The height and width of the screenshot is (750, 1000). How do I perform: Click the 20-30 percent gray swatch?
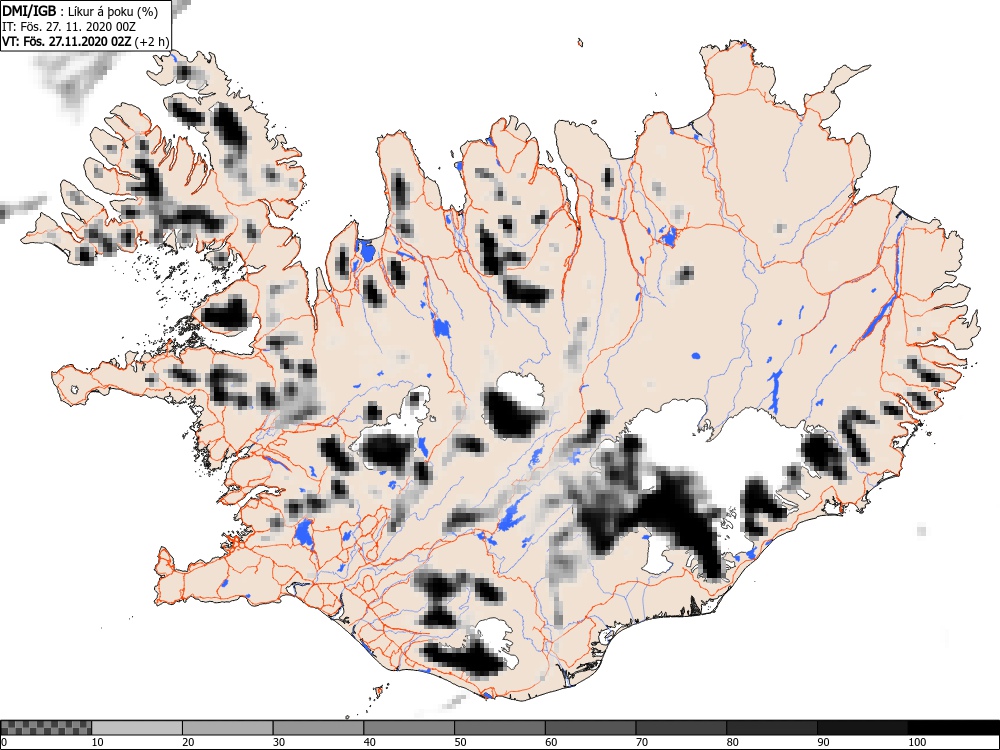point(228,728)
